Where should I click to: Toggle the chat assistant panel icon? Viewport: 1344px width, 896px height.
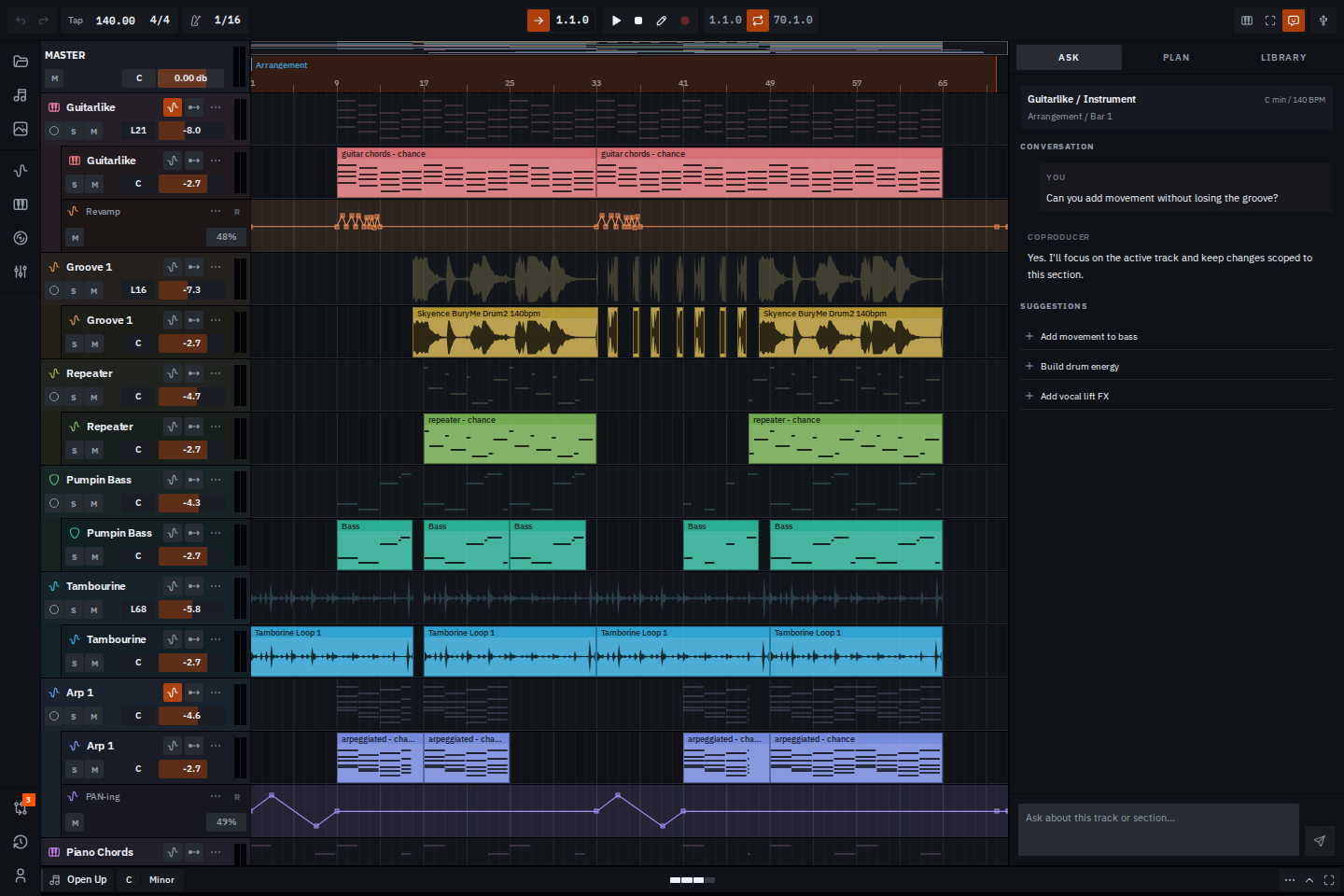(x=1294, y=21)
